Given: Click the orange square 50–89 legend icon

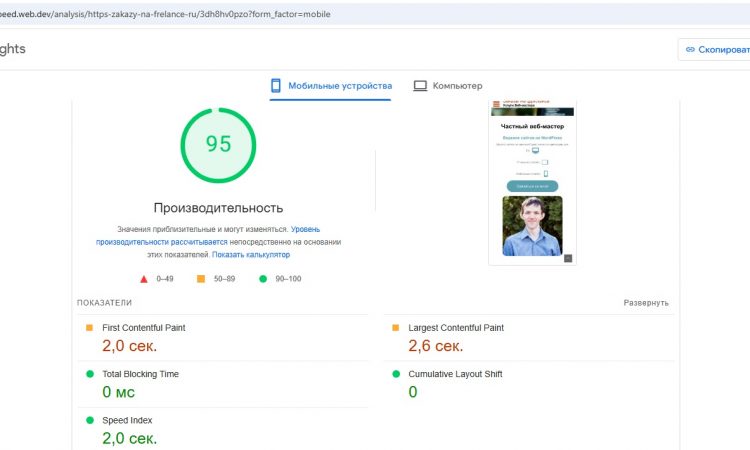Looking at the screenshot, I should (201, 279).
